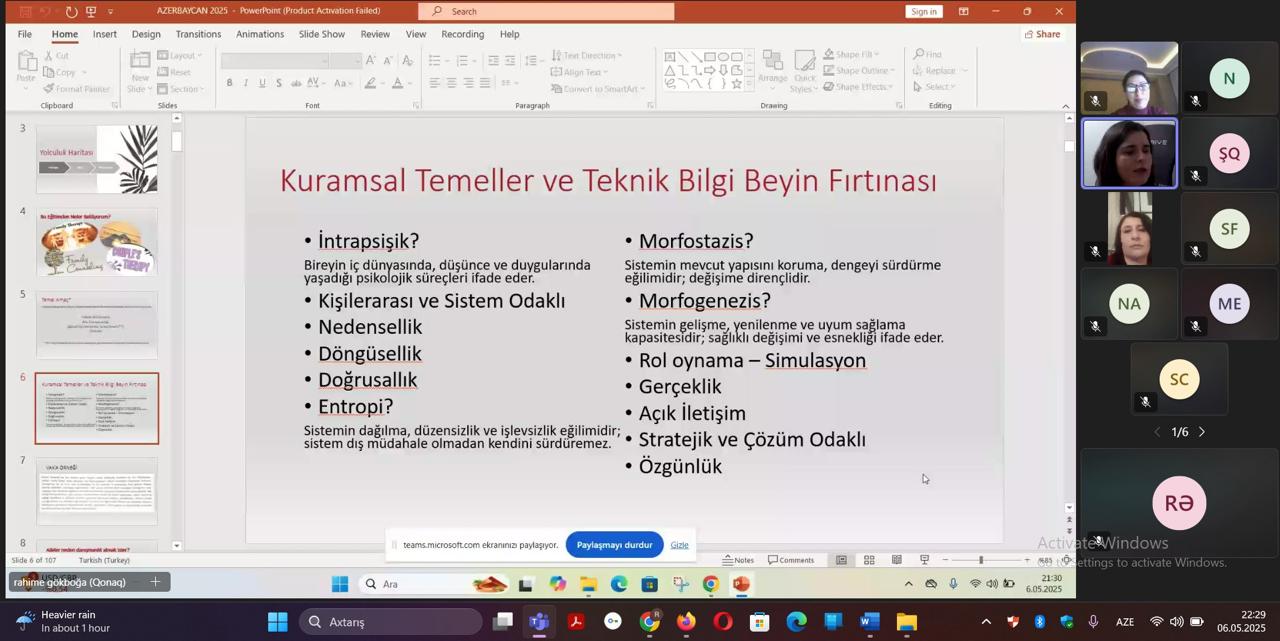Image resolution: width=1280 pixels, height=641 pixels.
Task: Select Normal view icon in status bar
Action: pyautogui.click(x=841, y=560)
